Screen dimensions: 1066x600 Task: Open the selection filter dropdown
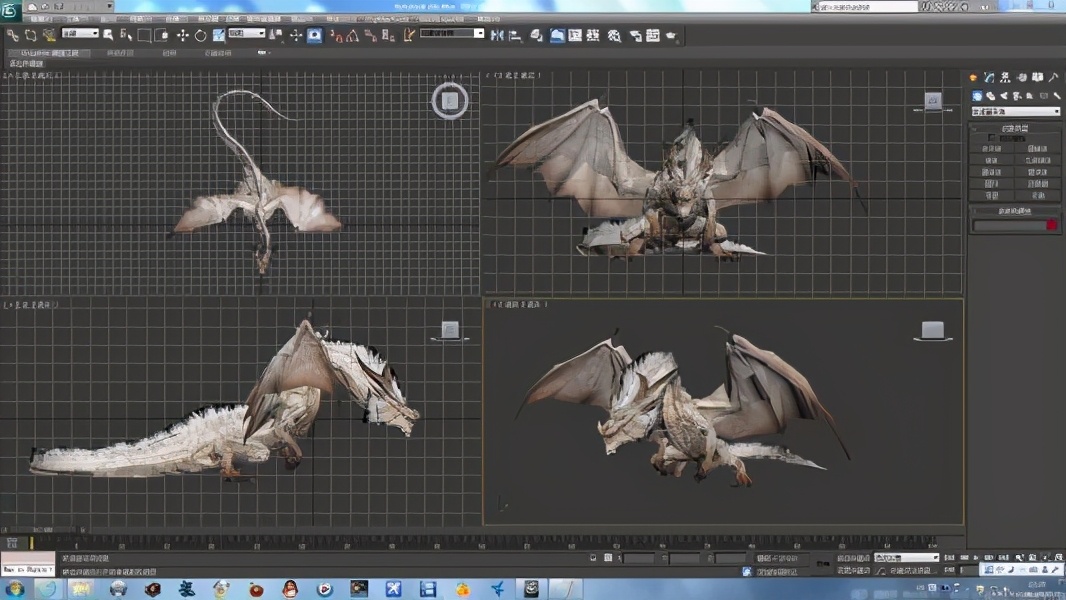(x=80, y=33)
